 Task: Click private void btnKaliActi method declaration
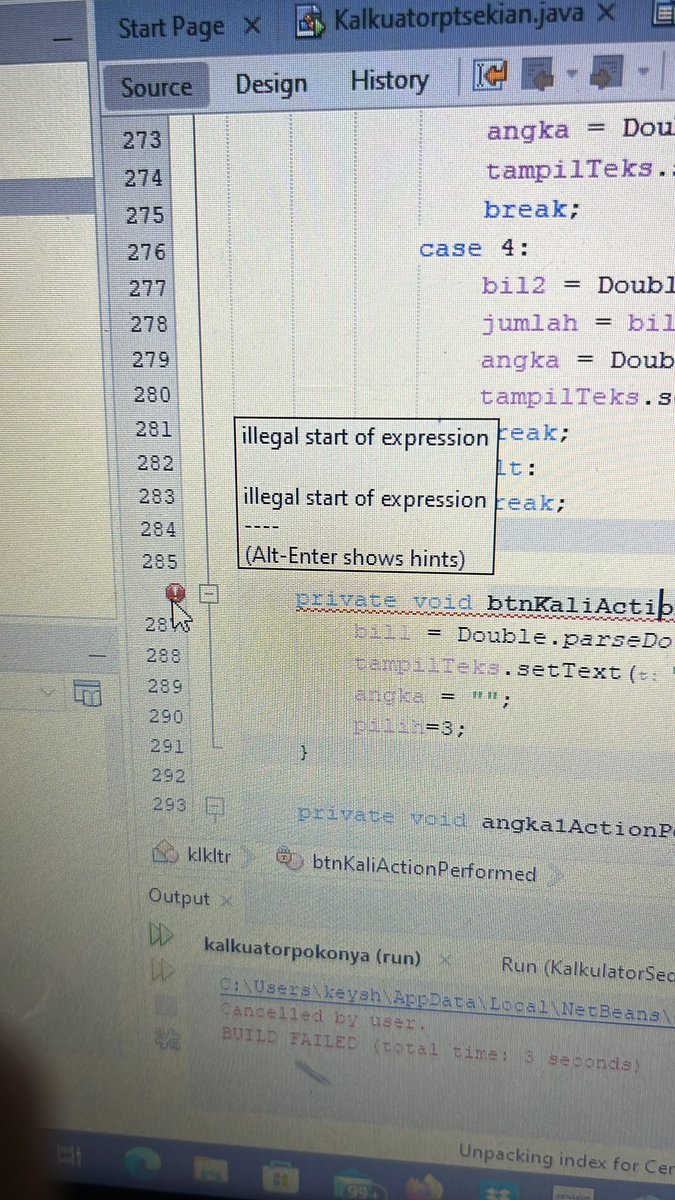coord(484,603)
